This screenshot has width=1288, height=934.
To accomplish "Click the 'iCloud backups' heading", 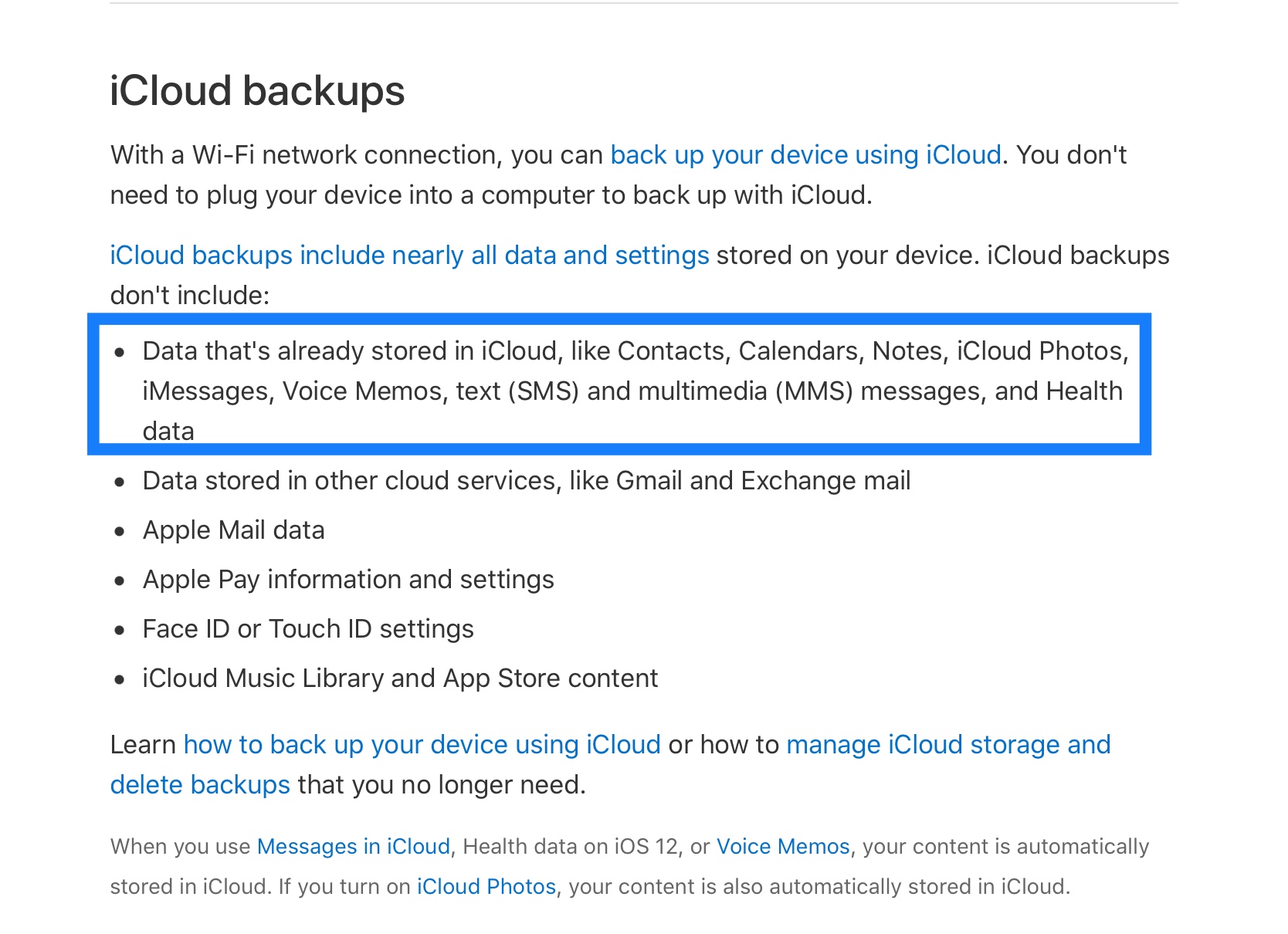I will point(257,91).
